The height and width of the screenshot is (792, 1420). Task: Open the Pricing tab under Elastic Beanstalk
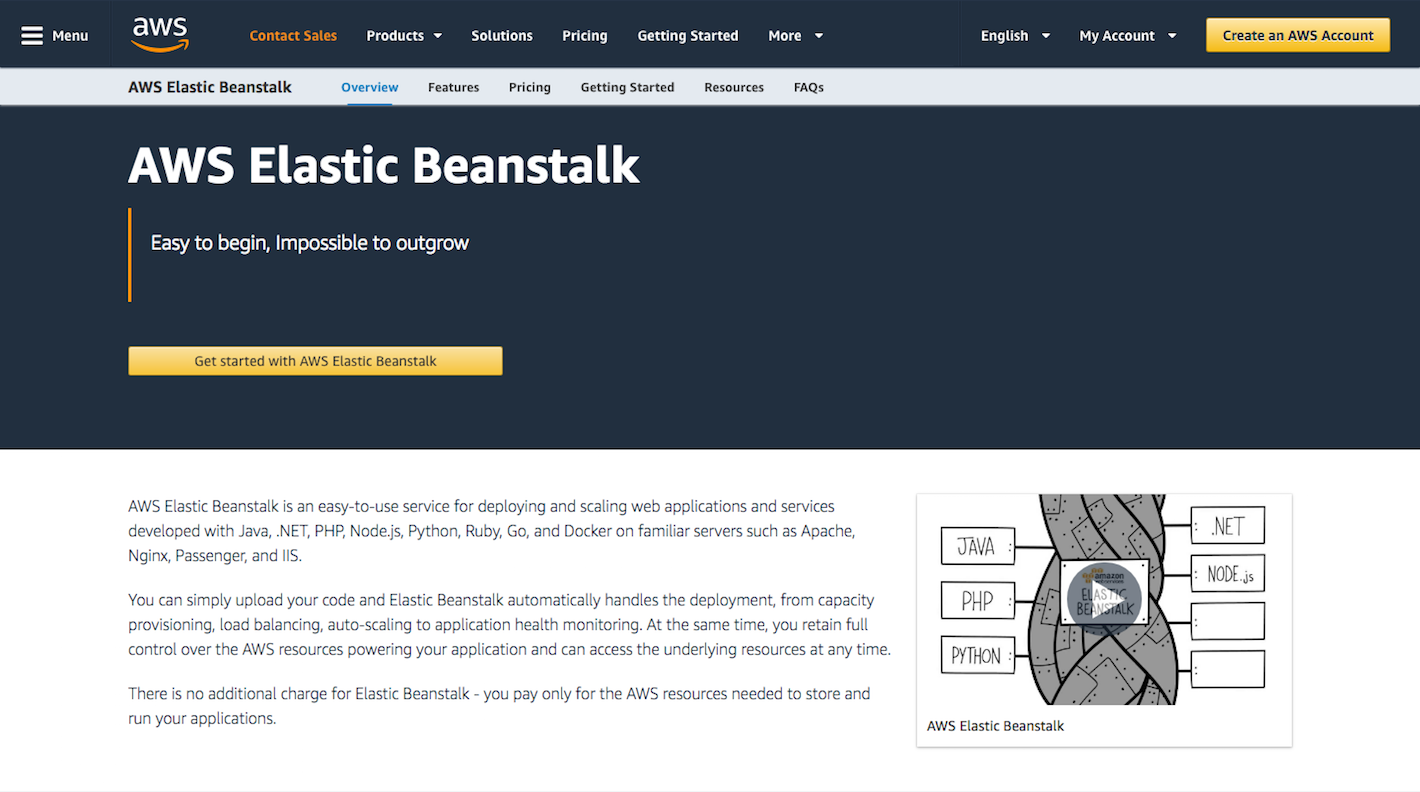[x=529, y=87]
